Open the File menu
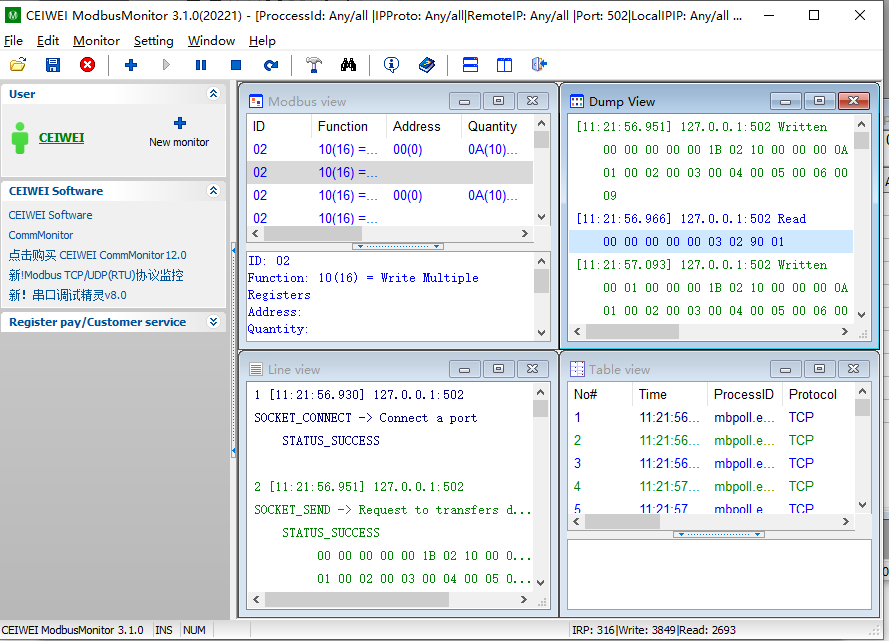 click(13, 41)
